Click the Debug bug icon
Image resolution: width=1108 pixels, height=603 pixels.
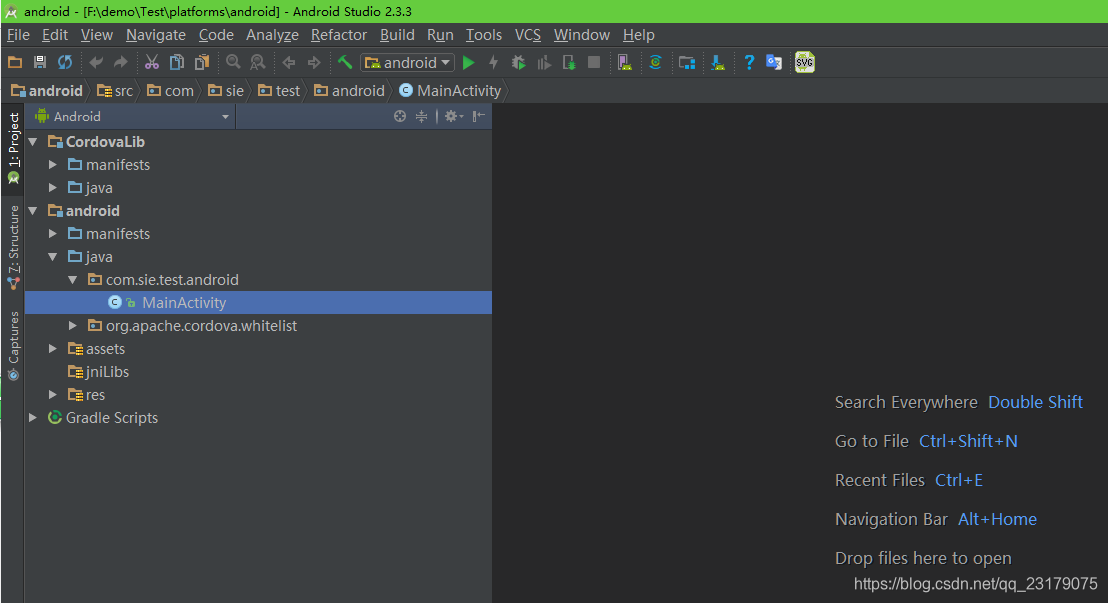[519, 63]
